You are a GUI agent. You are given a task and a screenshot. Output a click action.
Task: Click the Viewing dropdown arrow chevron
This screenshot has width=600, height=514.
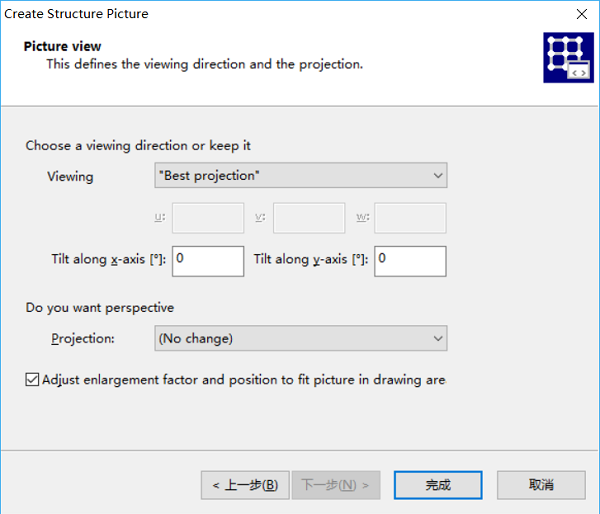pos(438,176)
